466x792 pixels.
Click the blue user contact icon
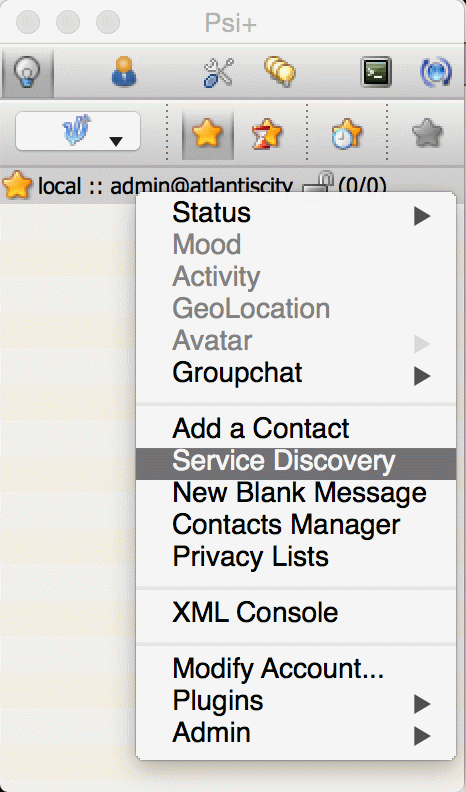pyautogui.click(x=124, y=72)
